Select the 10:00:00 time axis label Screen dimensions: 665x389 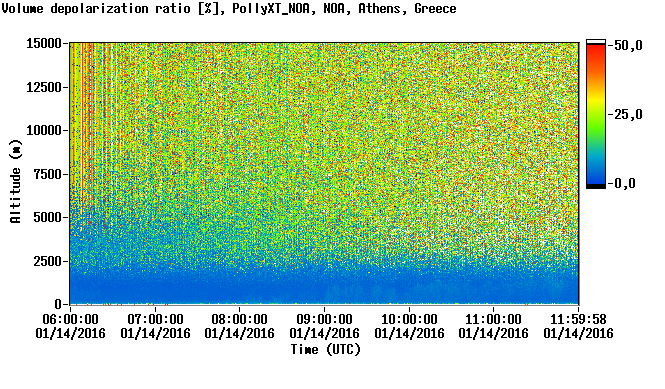point(409,319)
